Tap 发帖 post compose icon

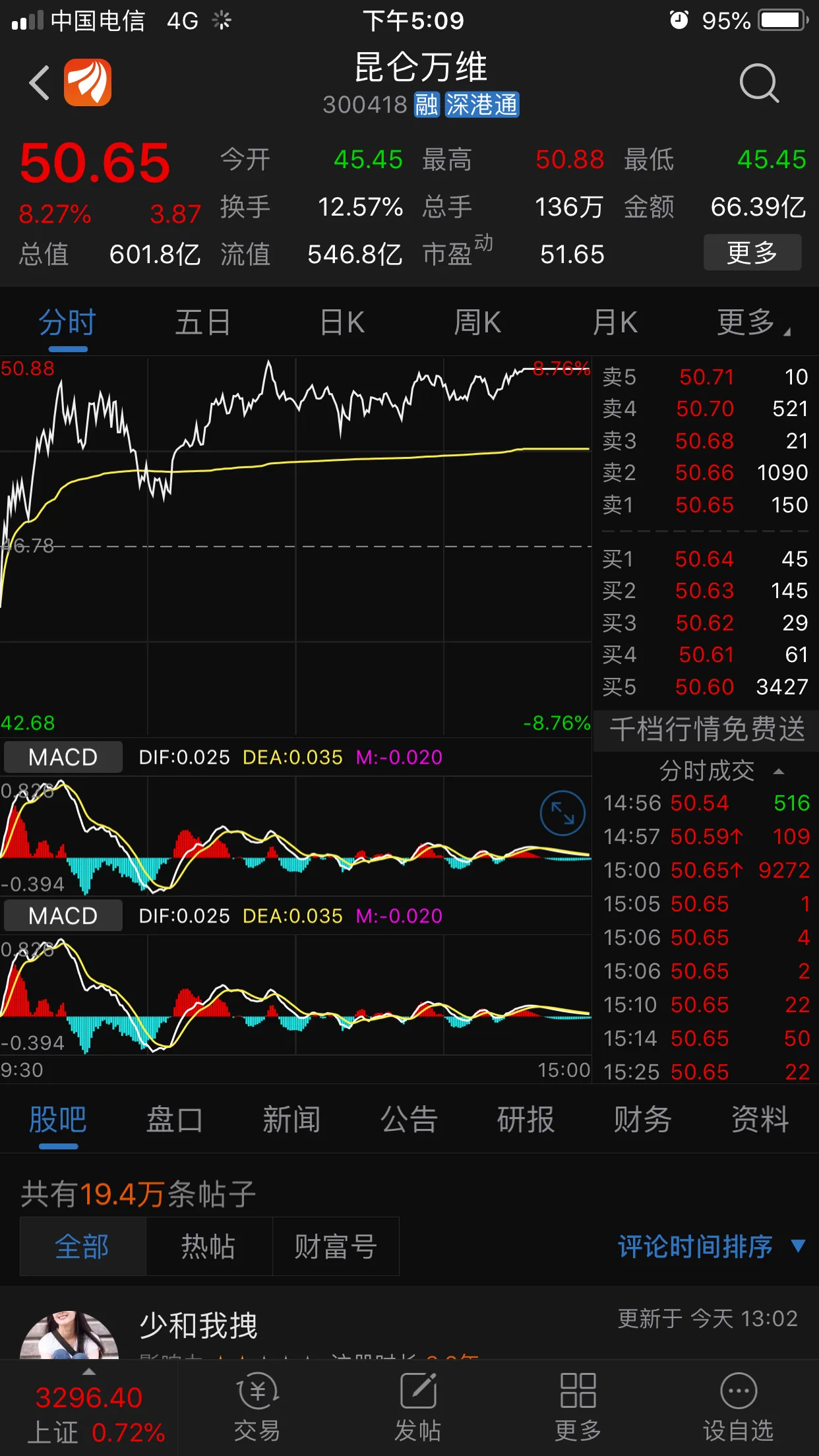[x=417, y=1407]
